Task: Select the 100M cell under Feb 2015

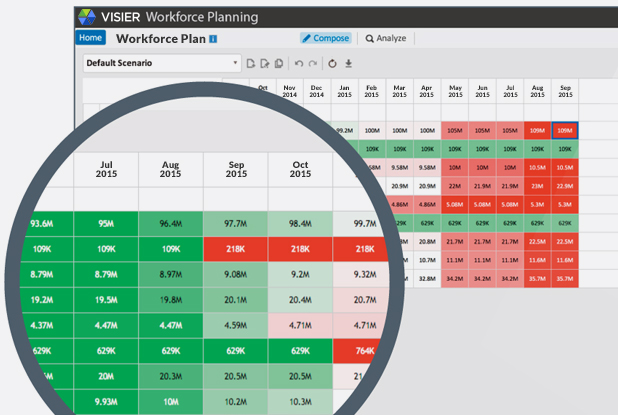Action: click(372, 130)
